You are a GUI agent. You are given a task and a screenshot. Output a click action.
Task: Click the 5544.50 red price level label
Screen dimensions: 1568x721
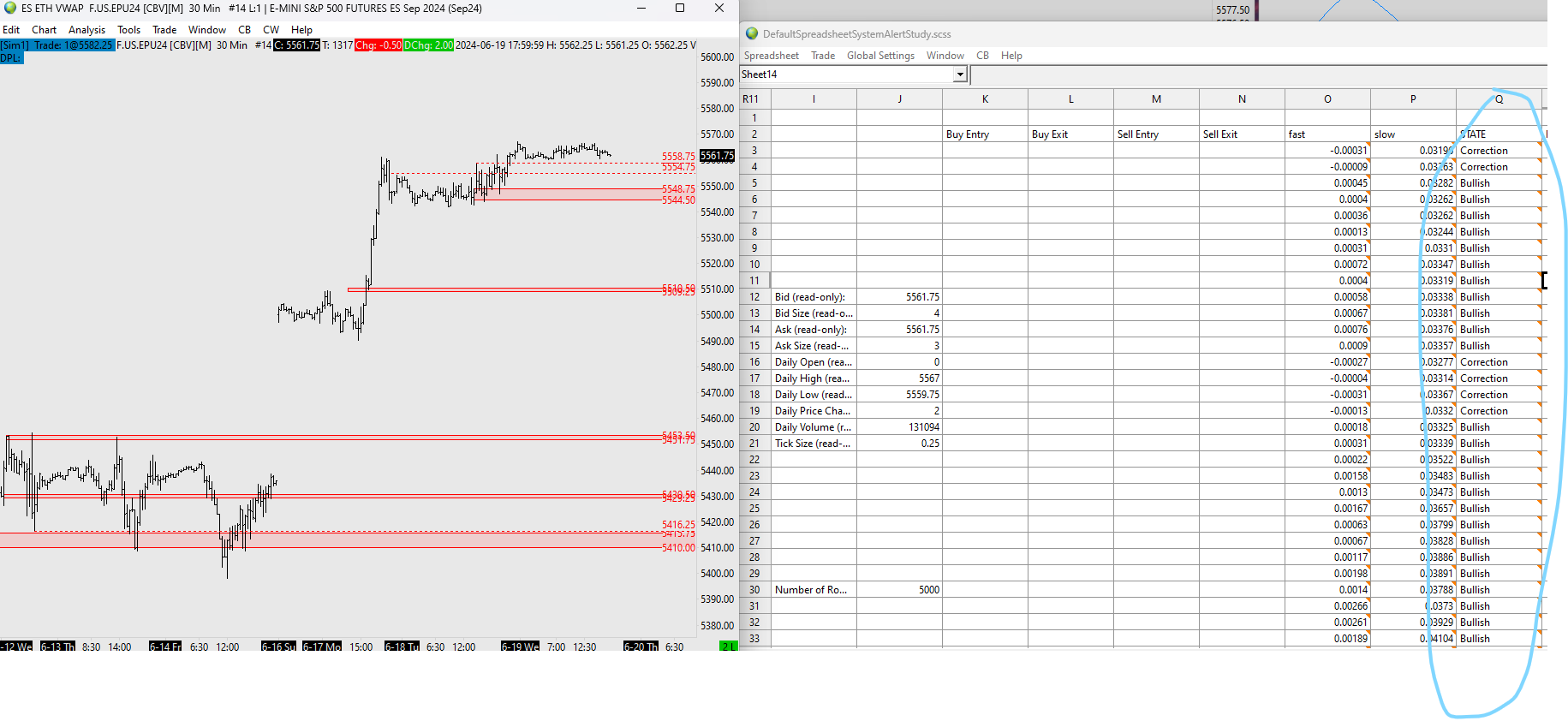tap(678, 200)
